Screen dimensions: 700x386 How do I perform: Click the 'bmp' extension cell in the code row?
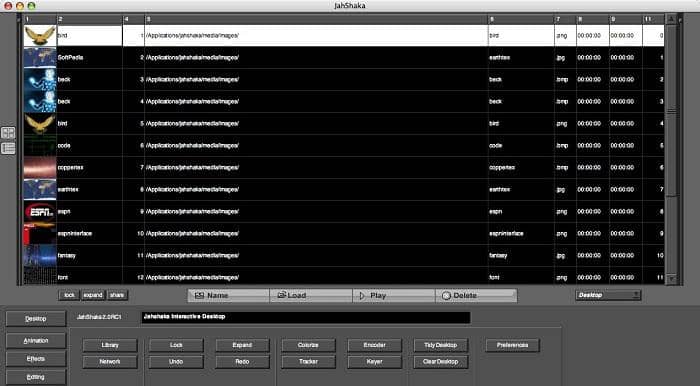(x=565, y=145)
